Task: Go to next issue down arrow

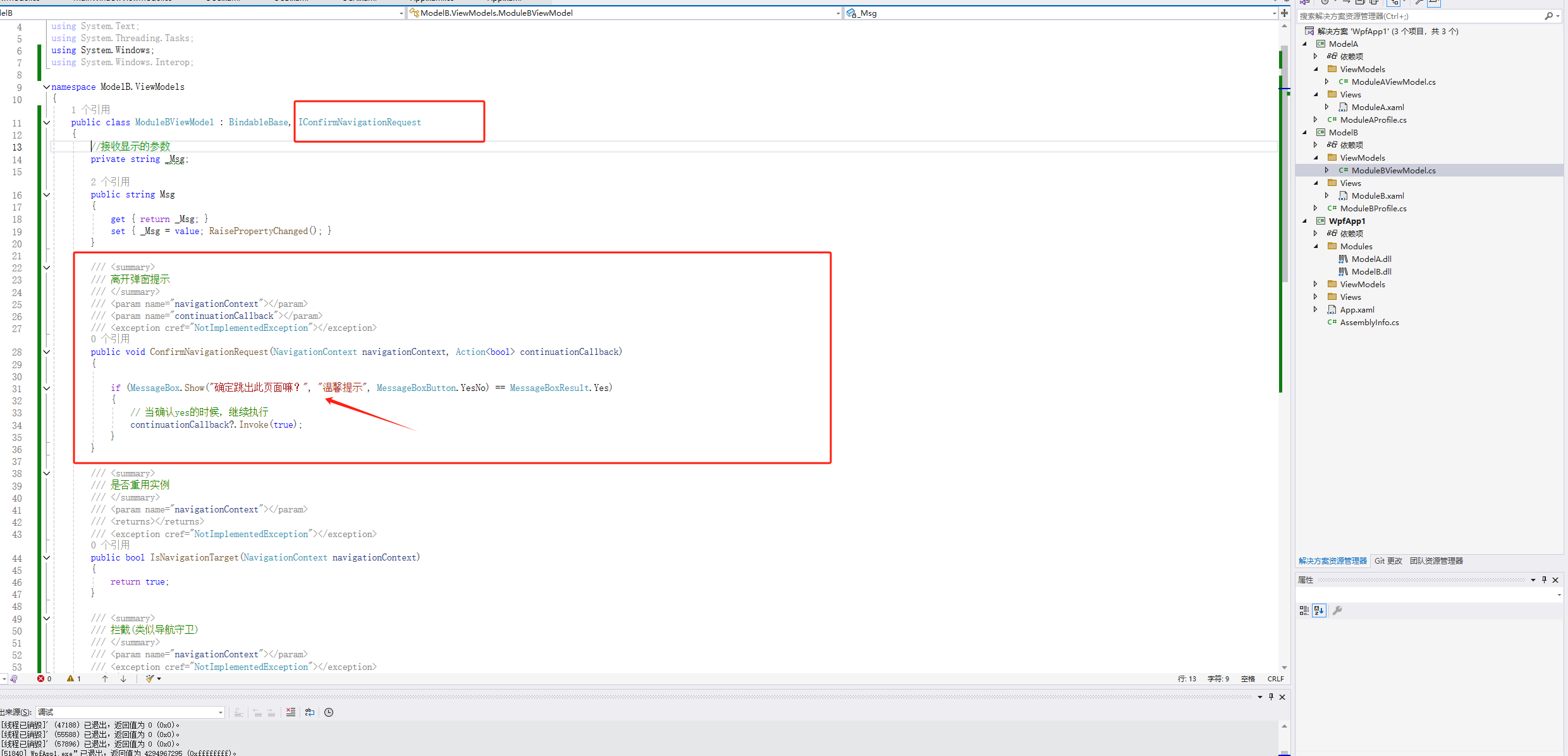Action: (x=123, y=679)
